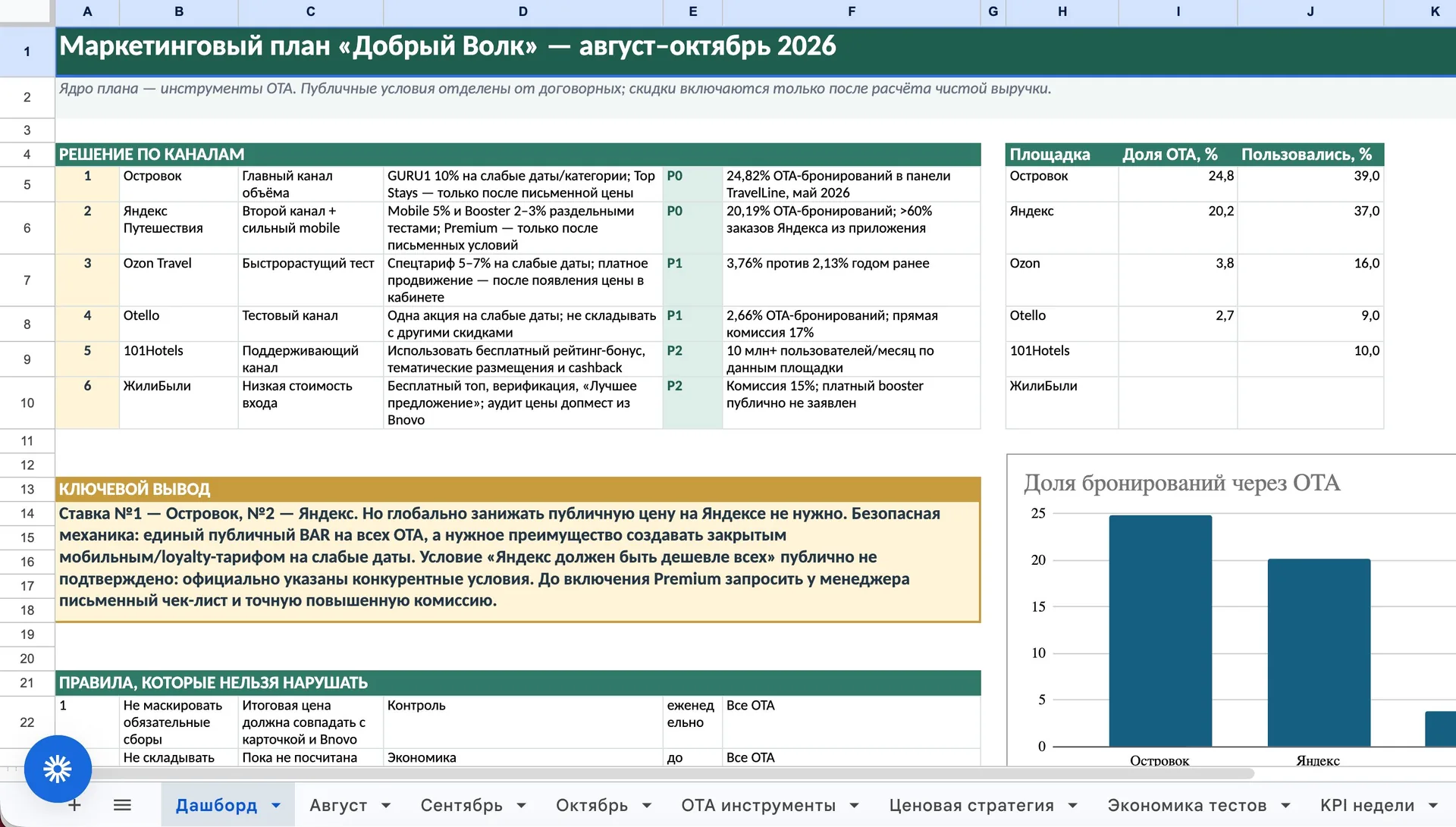The height and width of the screenshot is (827, 1456).
Task: Click the cell starting with 'Спецтариф 5–7%'
Action: tap(522, 280)
